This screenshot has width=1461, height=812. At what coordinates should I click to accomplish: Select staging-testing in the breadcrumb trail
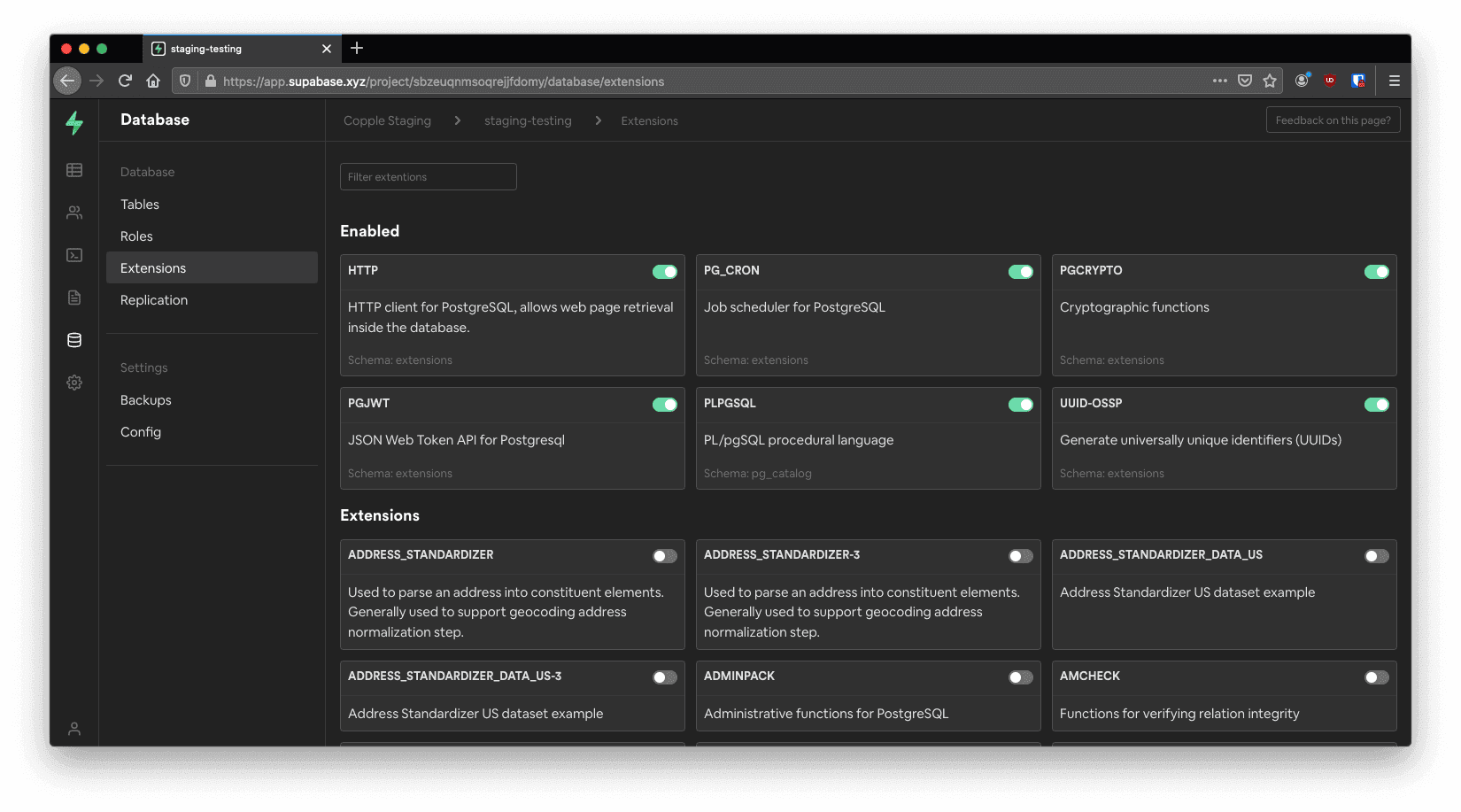tap(528, 120)
